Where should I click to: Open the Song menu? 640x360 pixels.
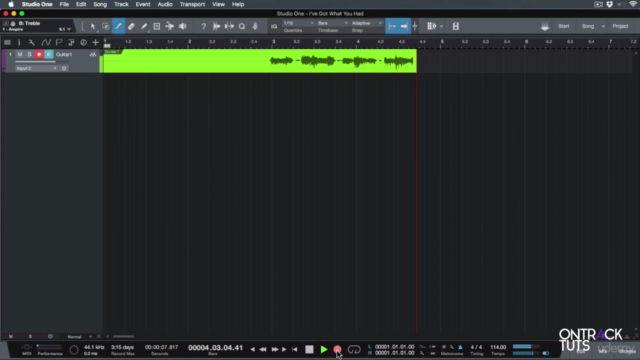click(x=100, y=4)
